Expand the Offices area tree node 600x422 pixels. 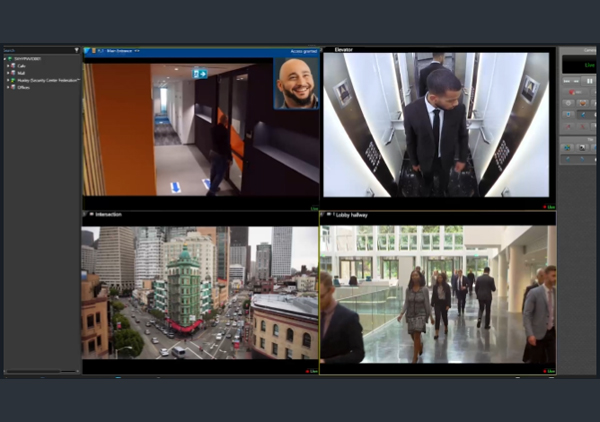point(8,88)
